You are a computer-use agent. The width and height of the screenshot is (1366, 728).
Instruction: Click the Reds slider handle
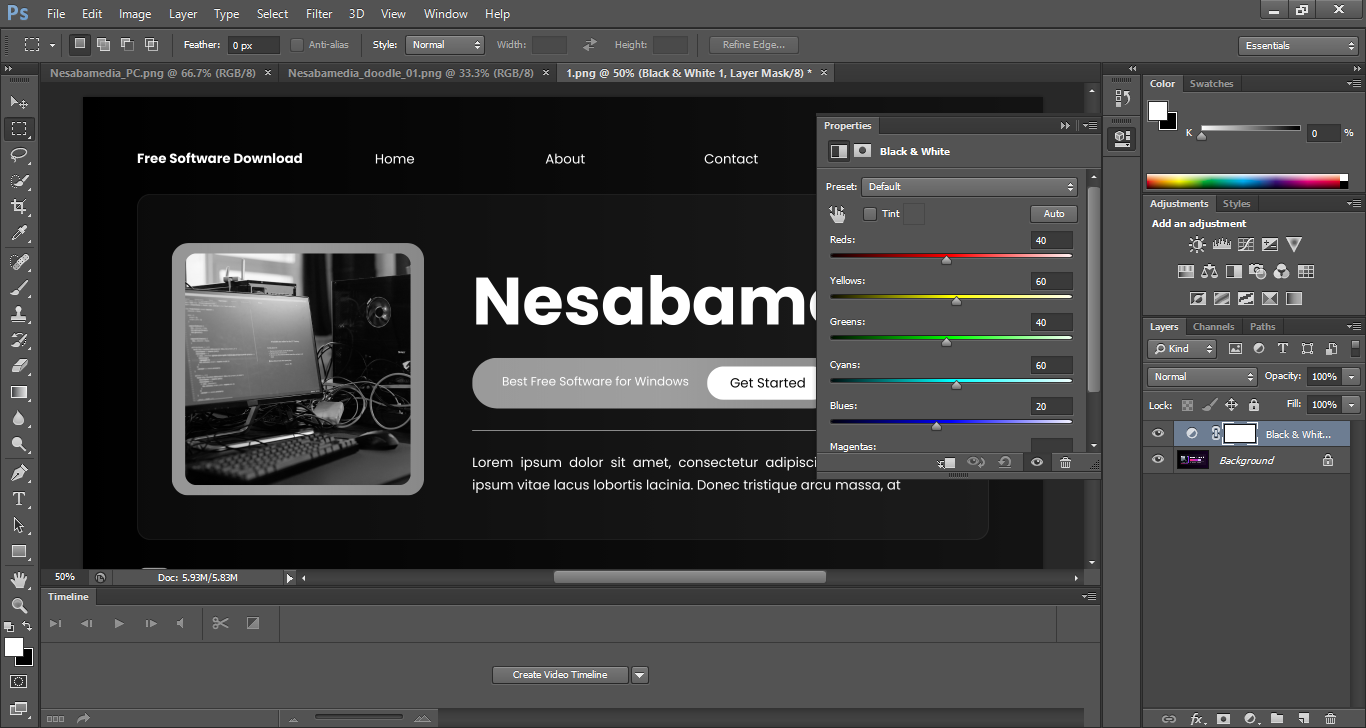(x=946, y=260)
